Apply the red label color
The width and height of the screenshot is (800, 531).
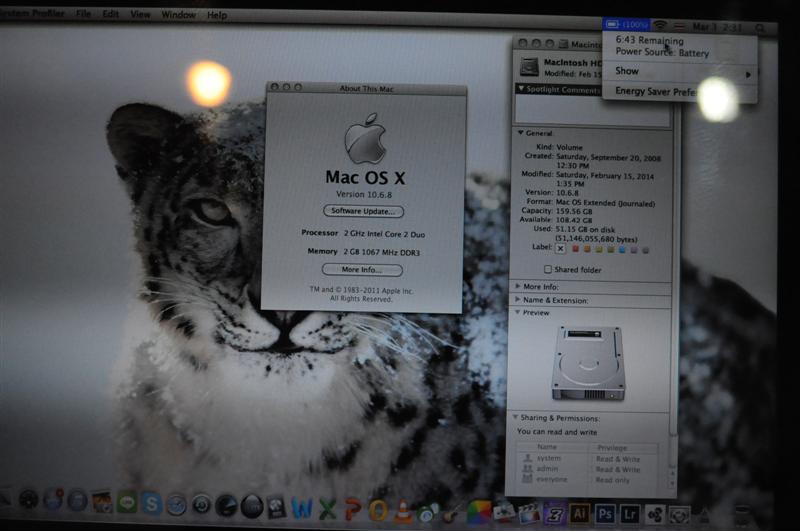point(576,249)
